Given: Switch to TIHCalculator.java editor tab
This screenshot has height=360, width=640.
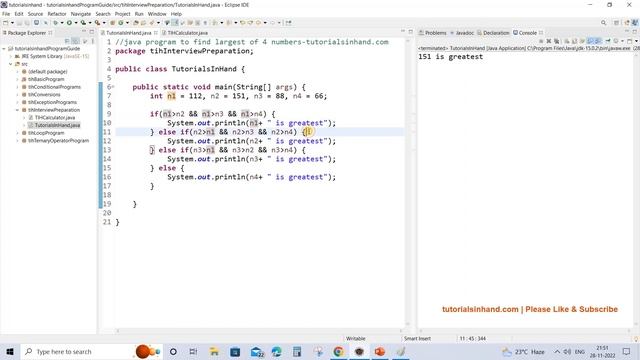Looking at the screenshot, I should 184,33.
